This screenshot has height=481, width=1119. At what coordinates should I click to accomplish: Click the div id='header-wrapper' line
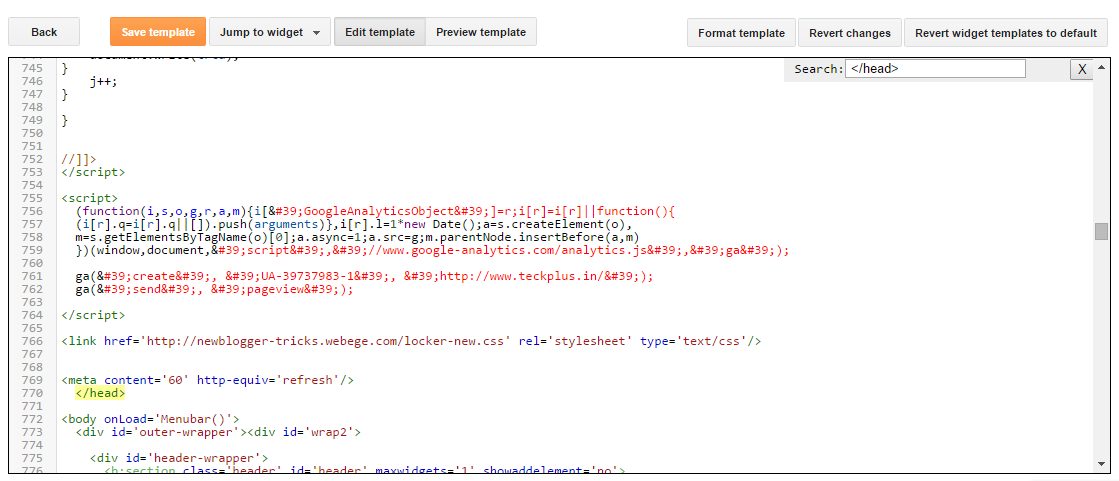pos(179,458)
